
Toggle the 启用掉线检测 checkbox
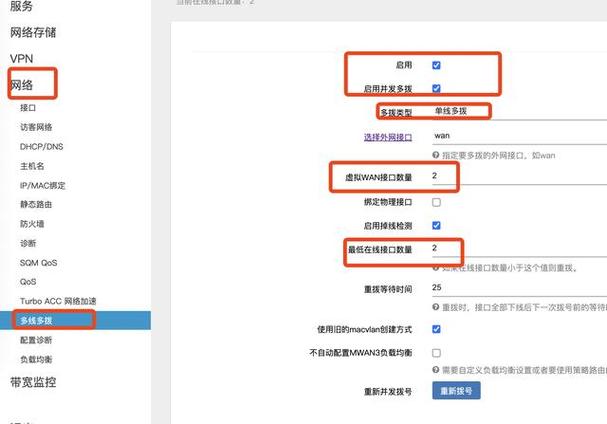pyautogui.click(x=436, y=225)
